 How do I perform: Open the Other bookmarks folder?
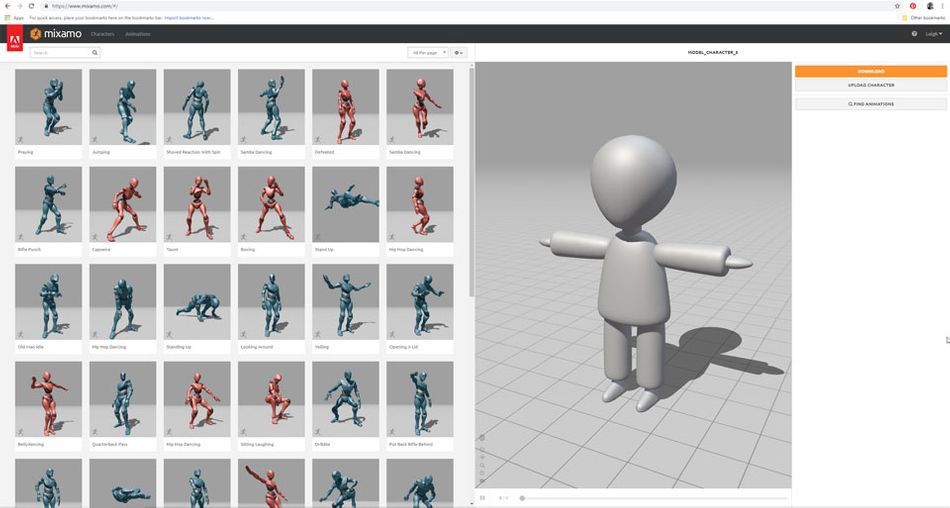pos(923,18)
